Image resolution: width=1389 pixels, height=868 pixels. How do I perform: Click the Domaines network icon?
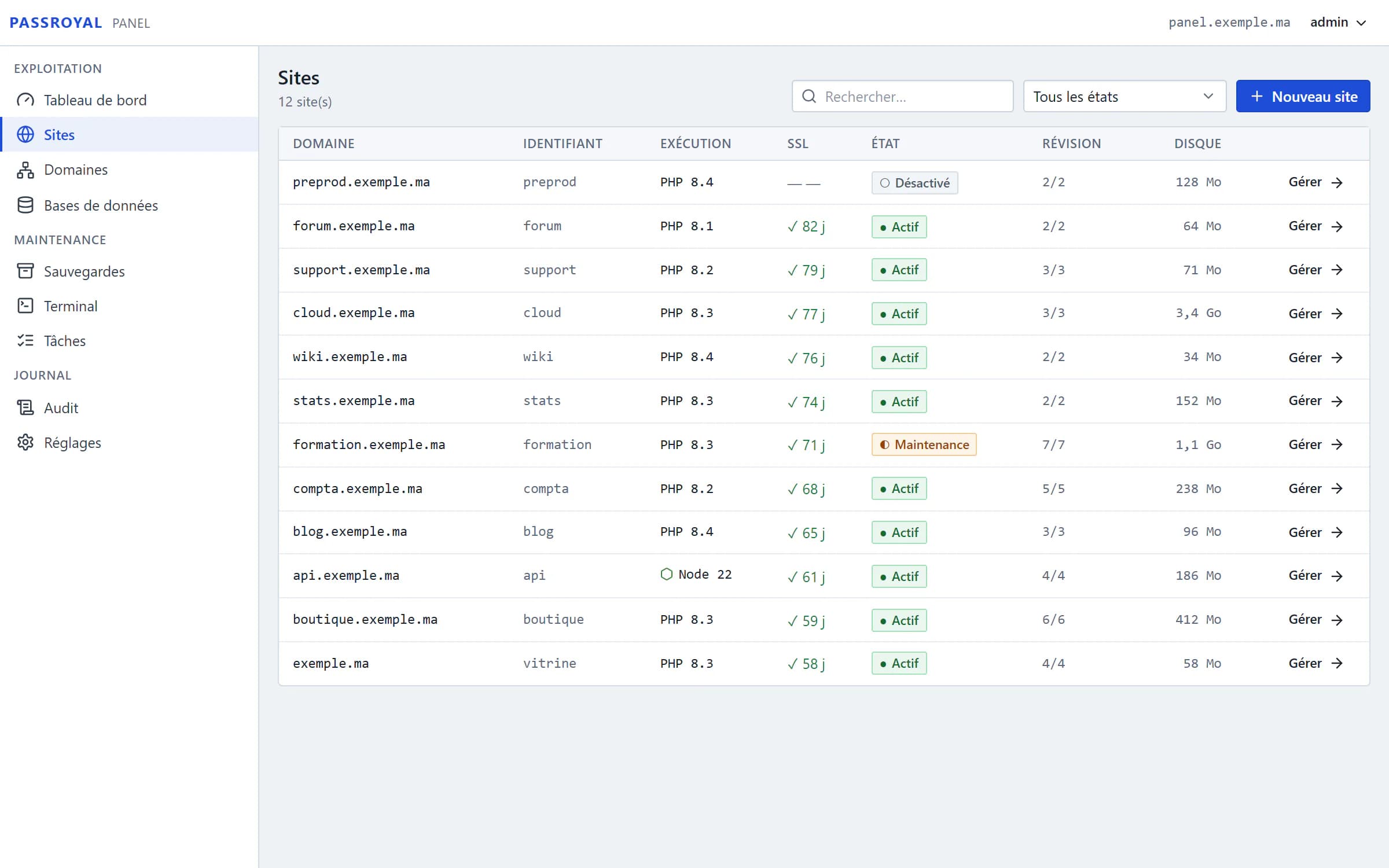[x=25, y=170]
